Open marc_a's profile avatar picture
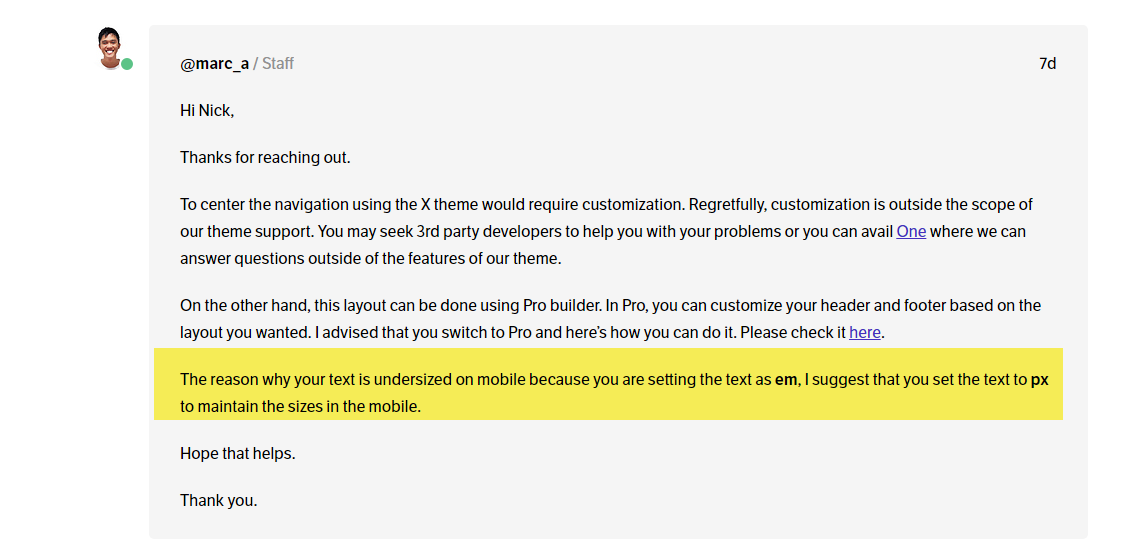Viewport: 1144px width, 553px height. pos(109,47)
